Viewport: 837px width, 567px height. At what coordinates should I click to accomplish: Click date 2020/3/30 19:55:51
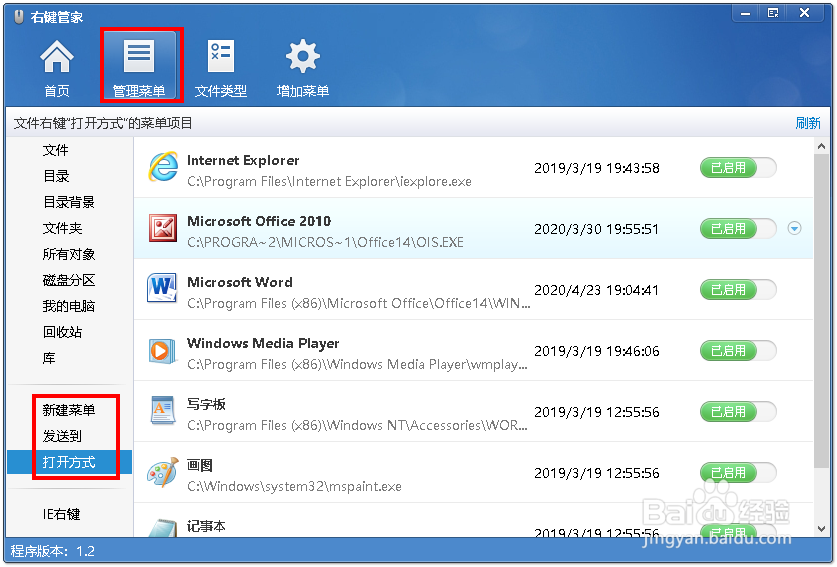click(597, 229)
